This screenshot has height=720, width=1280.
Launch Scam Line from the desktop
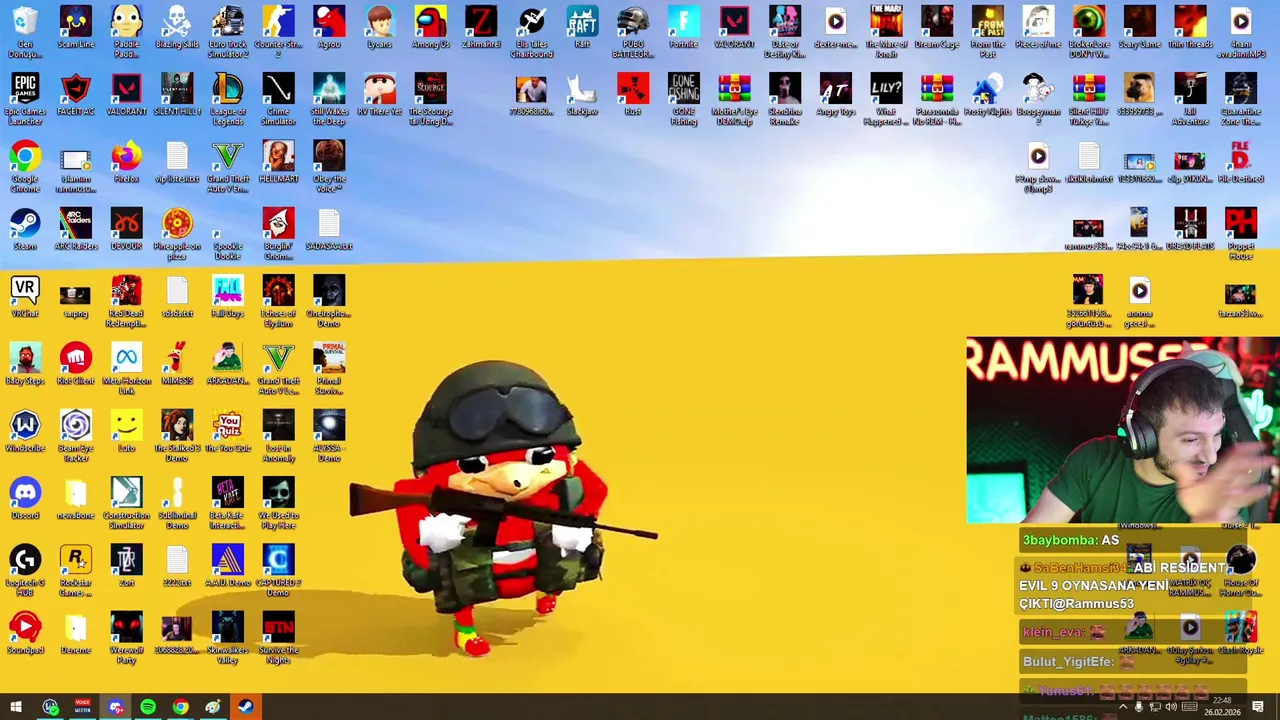(76, 28)
